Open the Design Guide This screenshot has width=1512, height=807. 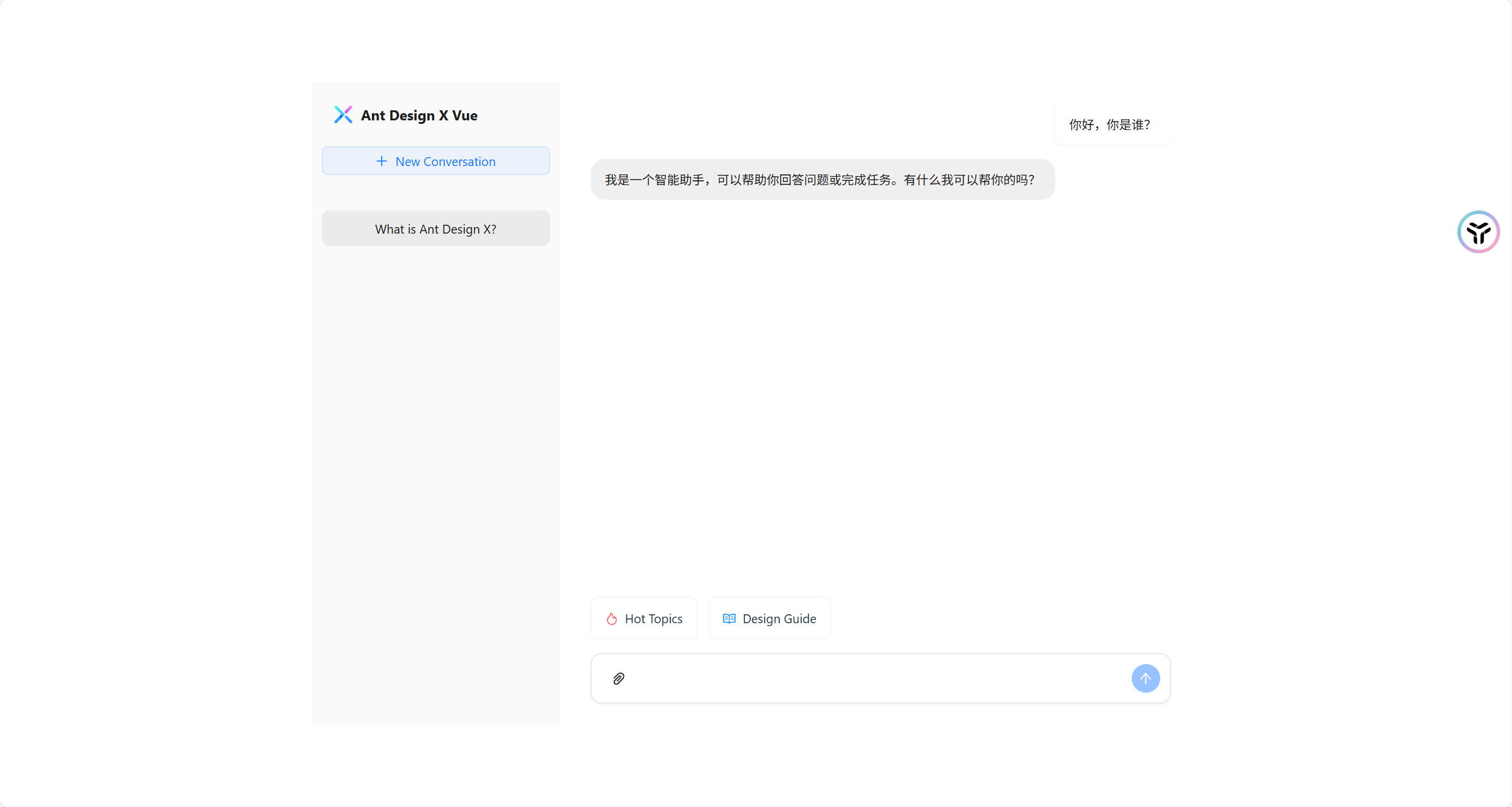click(x=769, y=618)
